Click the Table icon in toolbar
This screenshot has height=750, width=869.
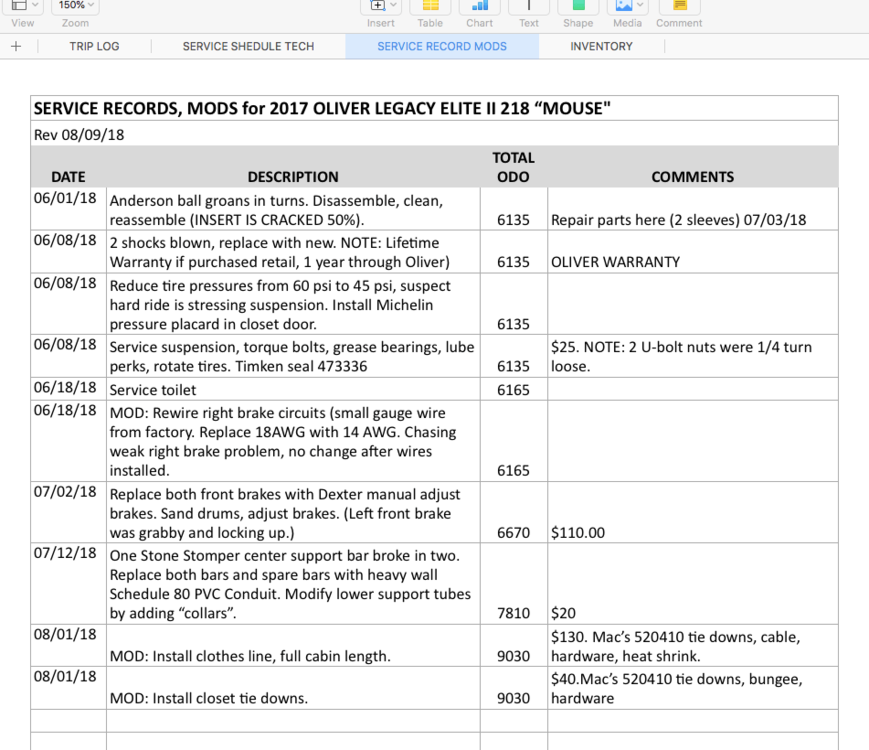[x=430, y=7]
